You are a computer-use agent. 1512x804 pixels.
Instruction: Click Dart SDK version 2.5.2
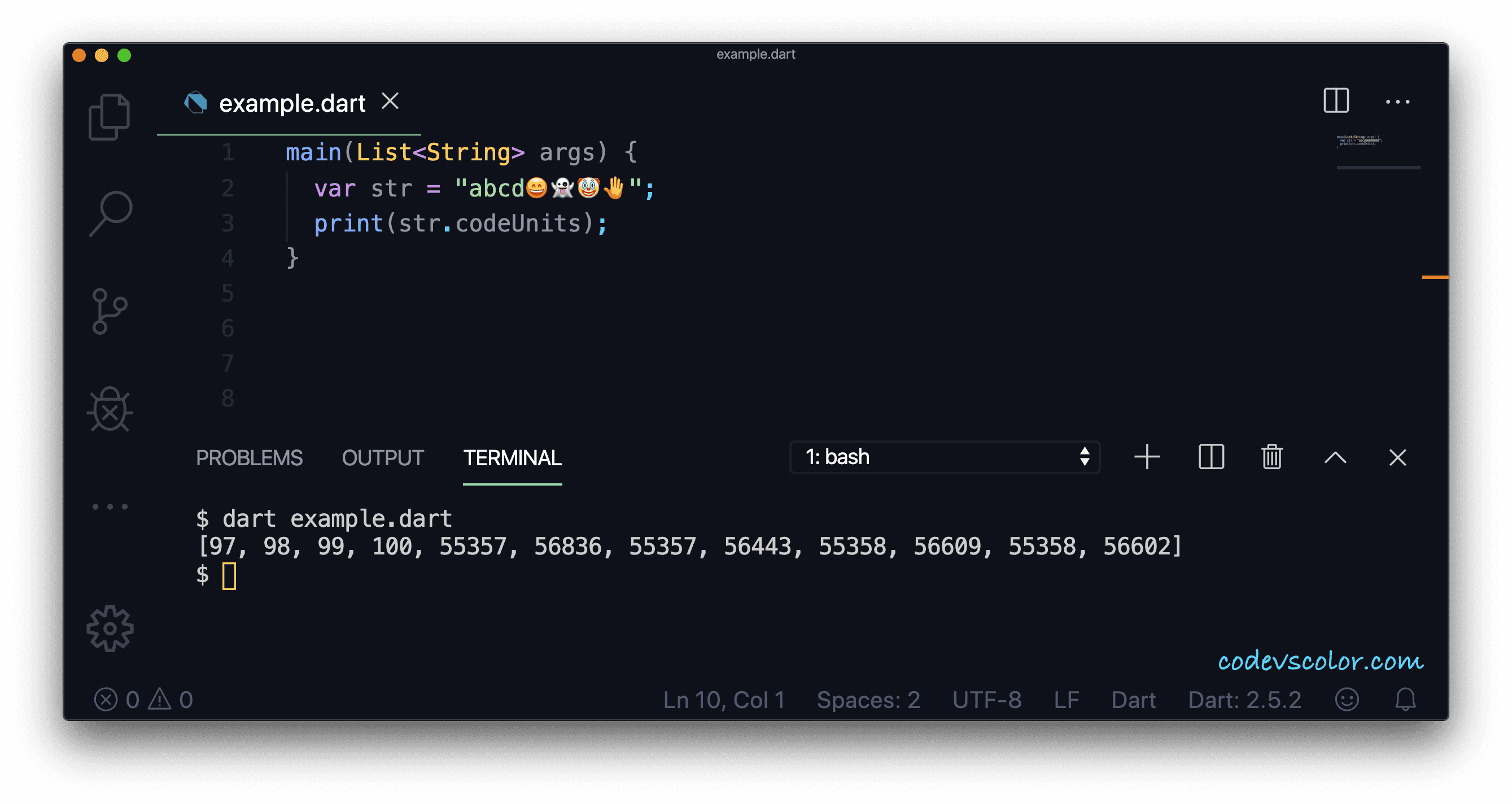tap(1245, 700)
